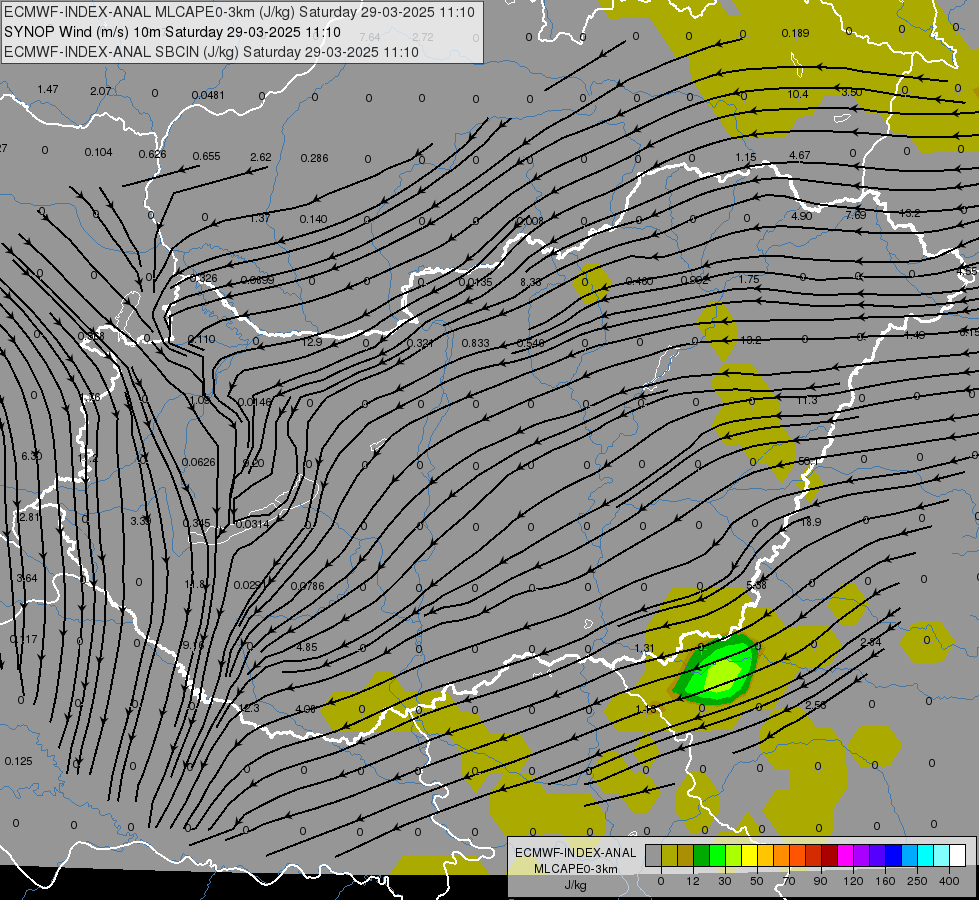Click the 4.90 value on the map
Viewport: 979px width, 900px height.
point(801,216)
